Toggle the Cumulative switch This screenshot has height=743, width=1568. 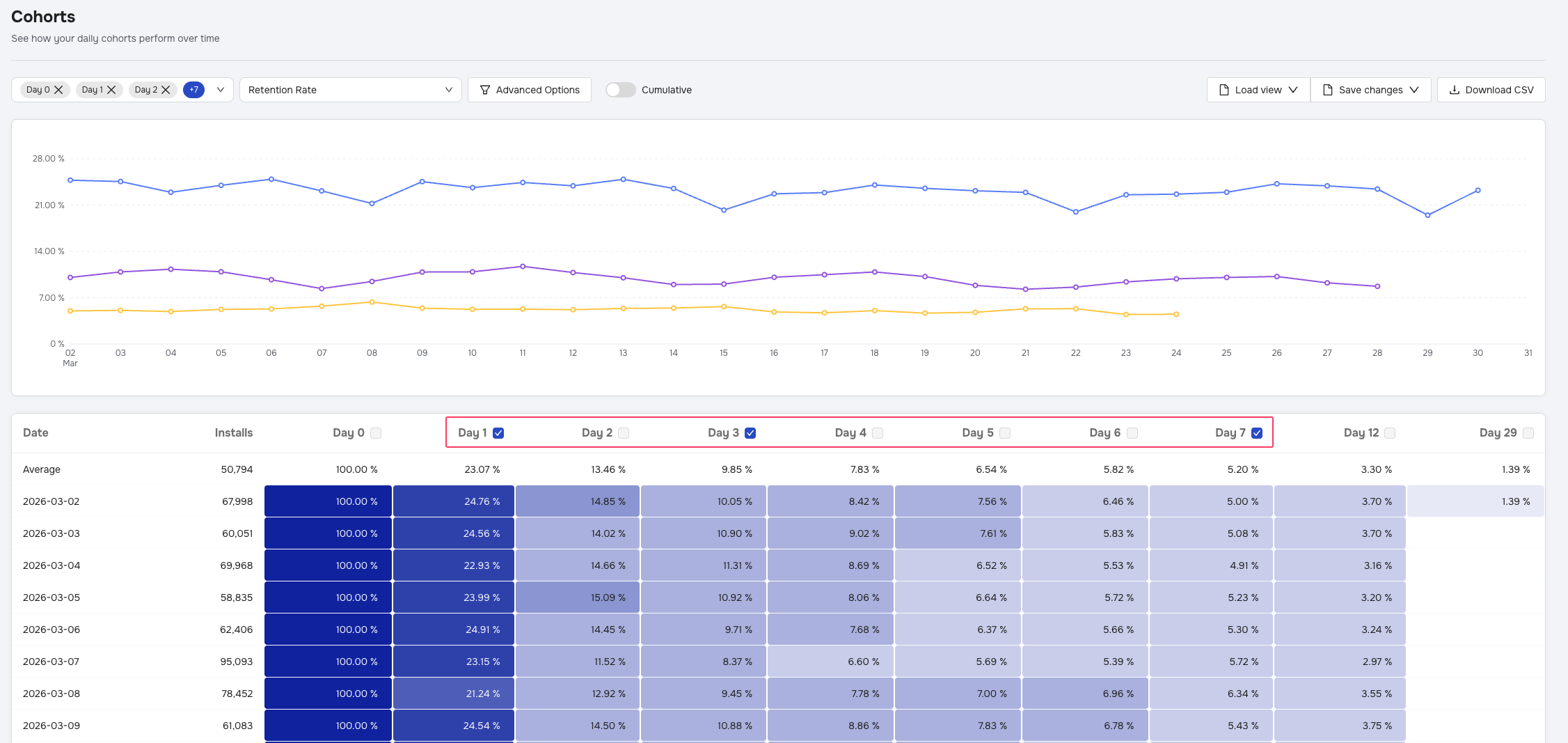620,90
